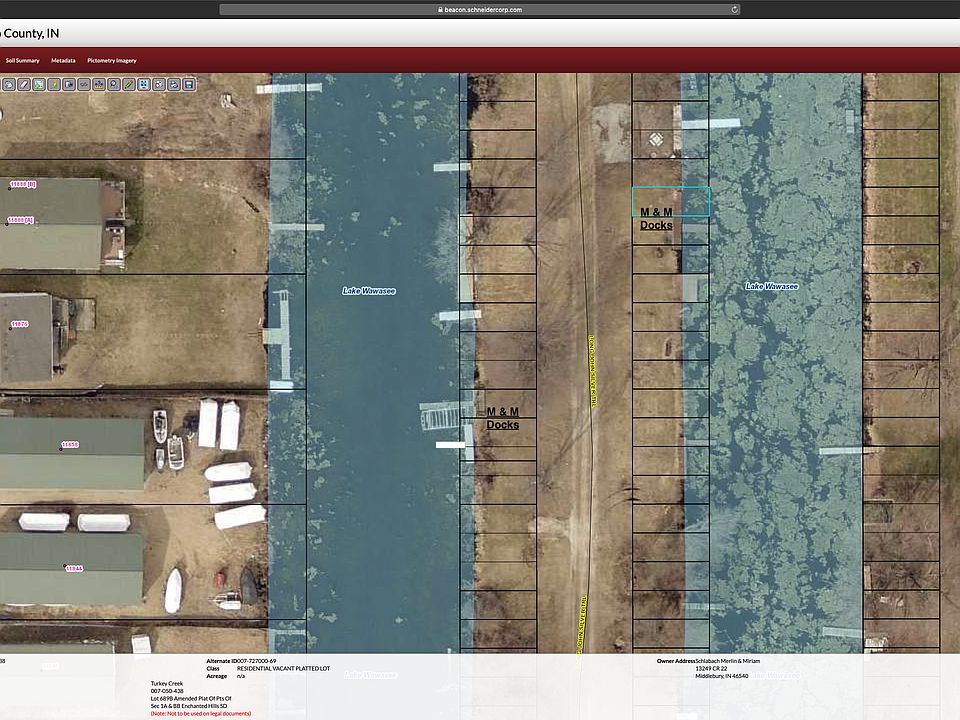This screenshot has width=960, height=720.
Task: Click the left Lake Wawasee map label
Action: click(x=369, y=291)
